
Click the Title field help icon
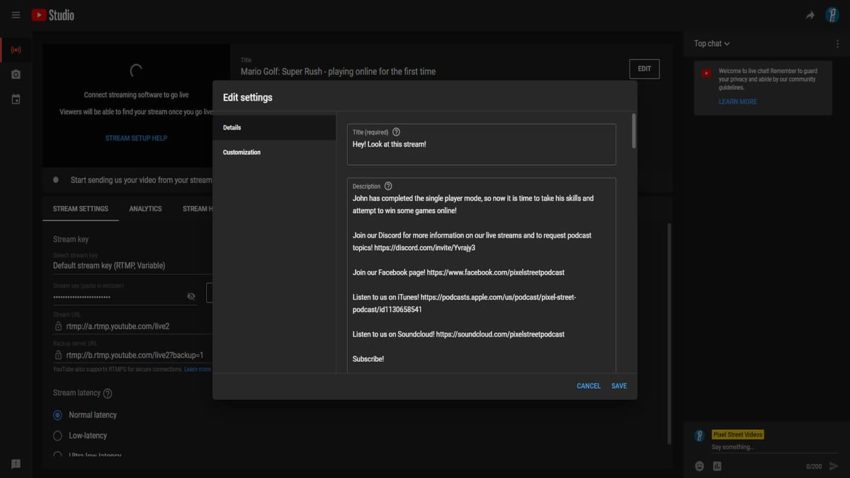tap(396, 132)
